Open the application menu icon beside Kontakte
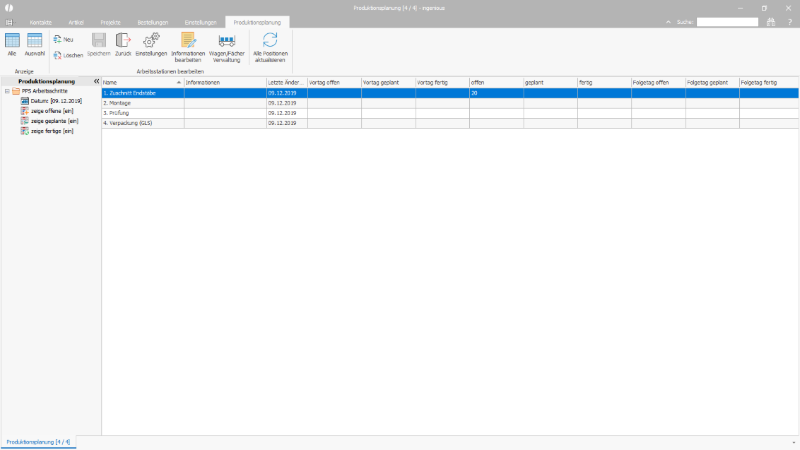800x450 pixels. point(9,22)
